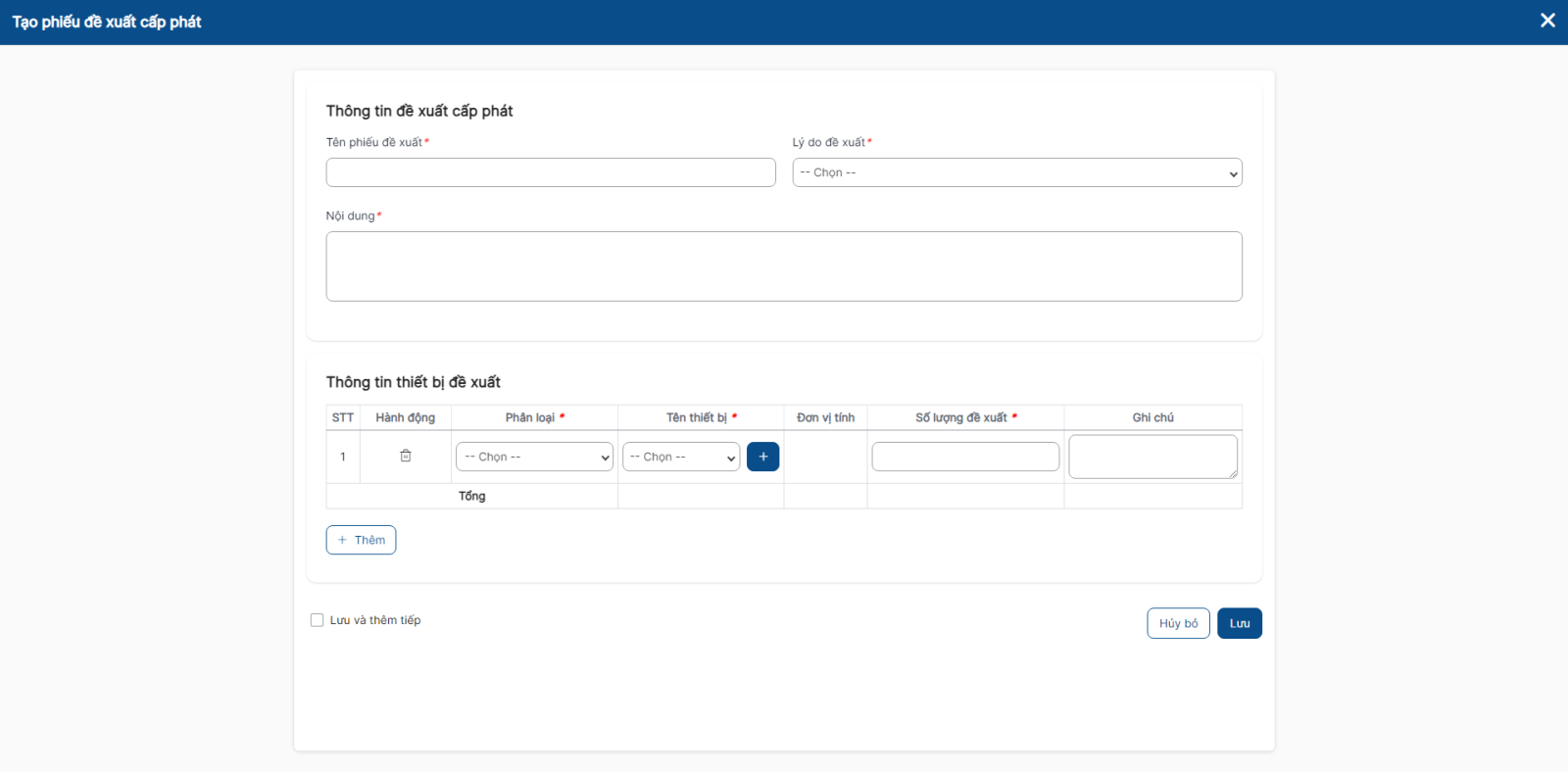Close the Tạo phiếu đề xuất cấp phát dialog
This screenshot has height=772, width=1568.
1547,21
